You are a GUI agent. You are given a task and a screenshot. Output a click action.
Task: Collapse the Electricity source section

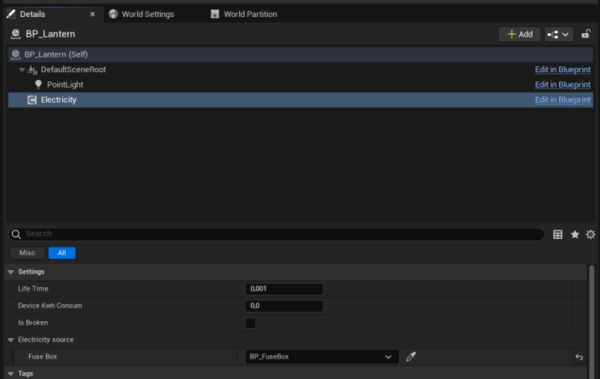pyautogui.click(x=11, y=340)
